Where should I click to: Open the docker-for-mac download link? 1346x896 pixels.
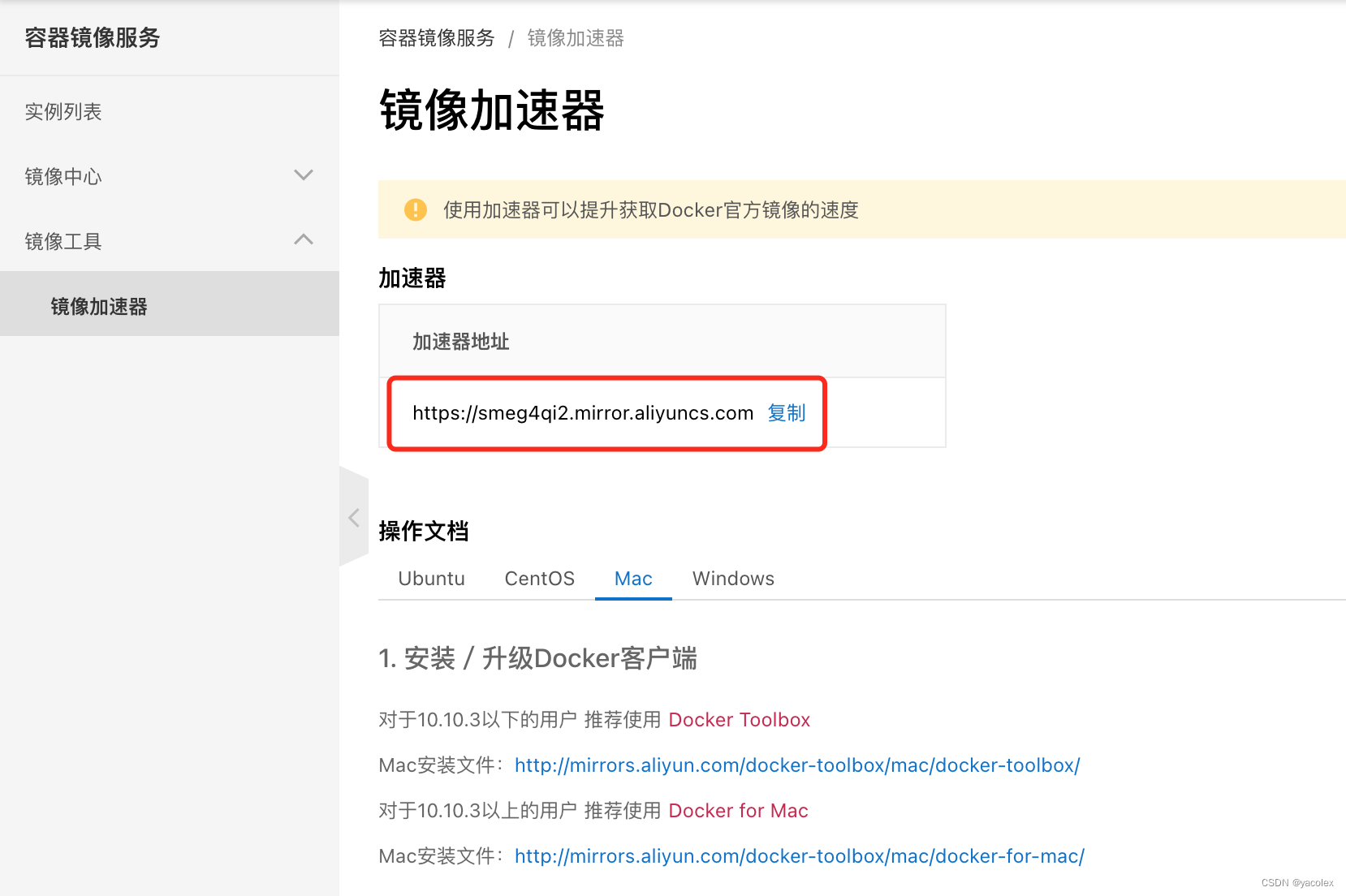coord(800,856)
